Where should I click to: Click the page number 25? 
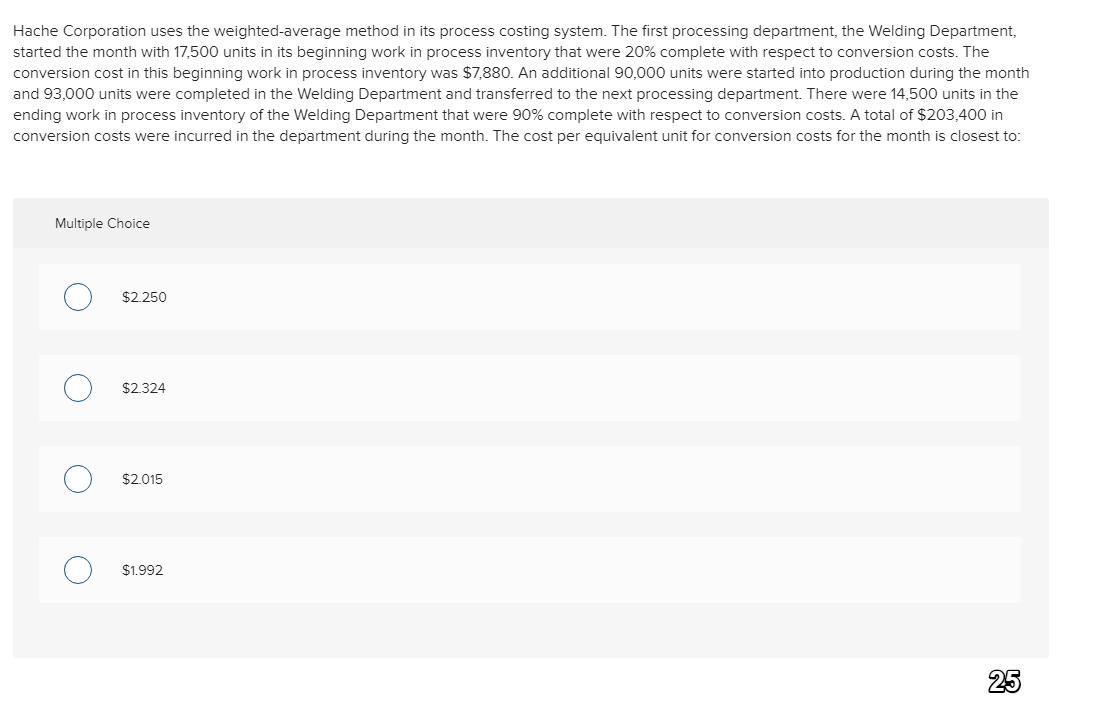[x=1003, y=682]
